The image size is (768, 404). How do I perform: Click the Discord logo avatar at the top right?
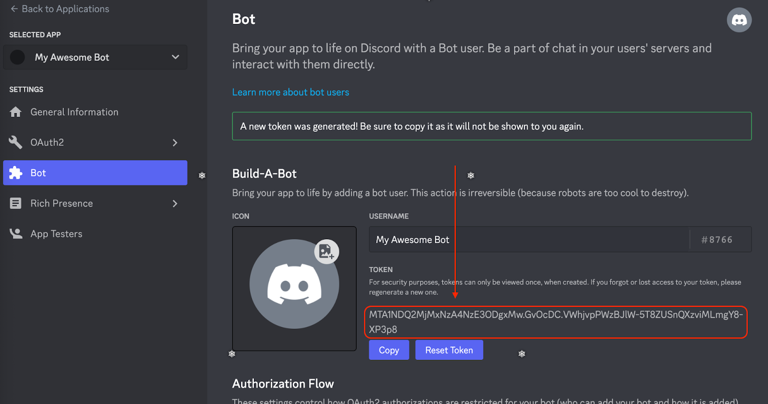coord(739,20)
